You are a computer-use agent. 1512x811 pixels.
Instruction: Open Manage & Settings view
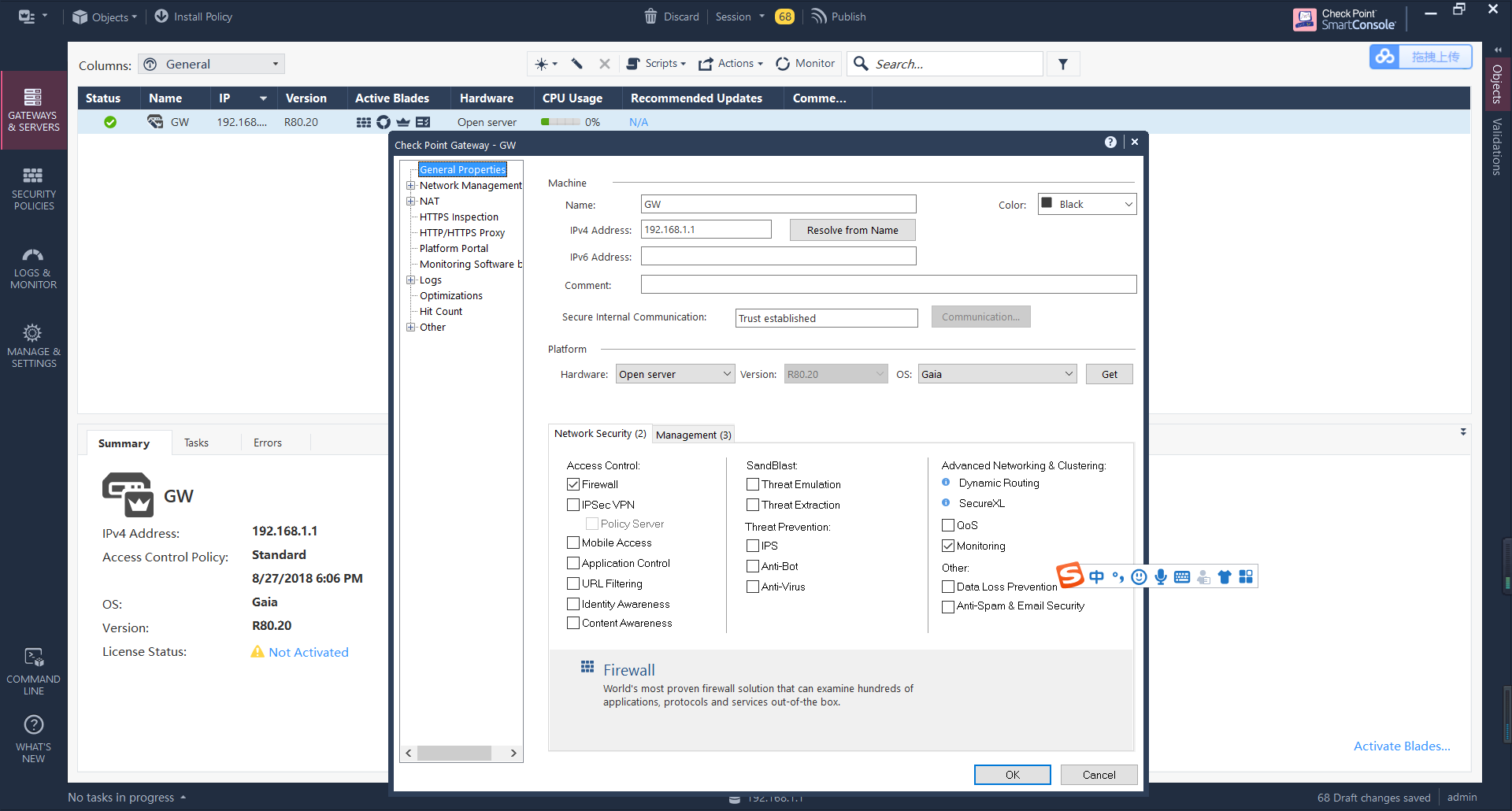click(x=33, y=346)
